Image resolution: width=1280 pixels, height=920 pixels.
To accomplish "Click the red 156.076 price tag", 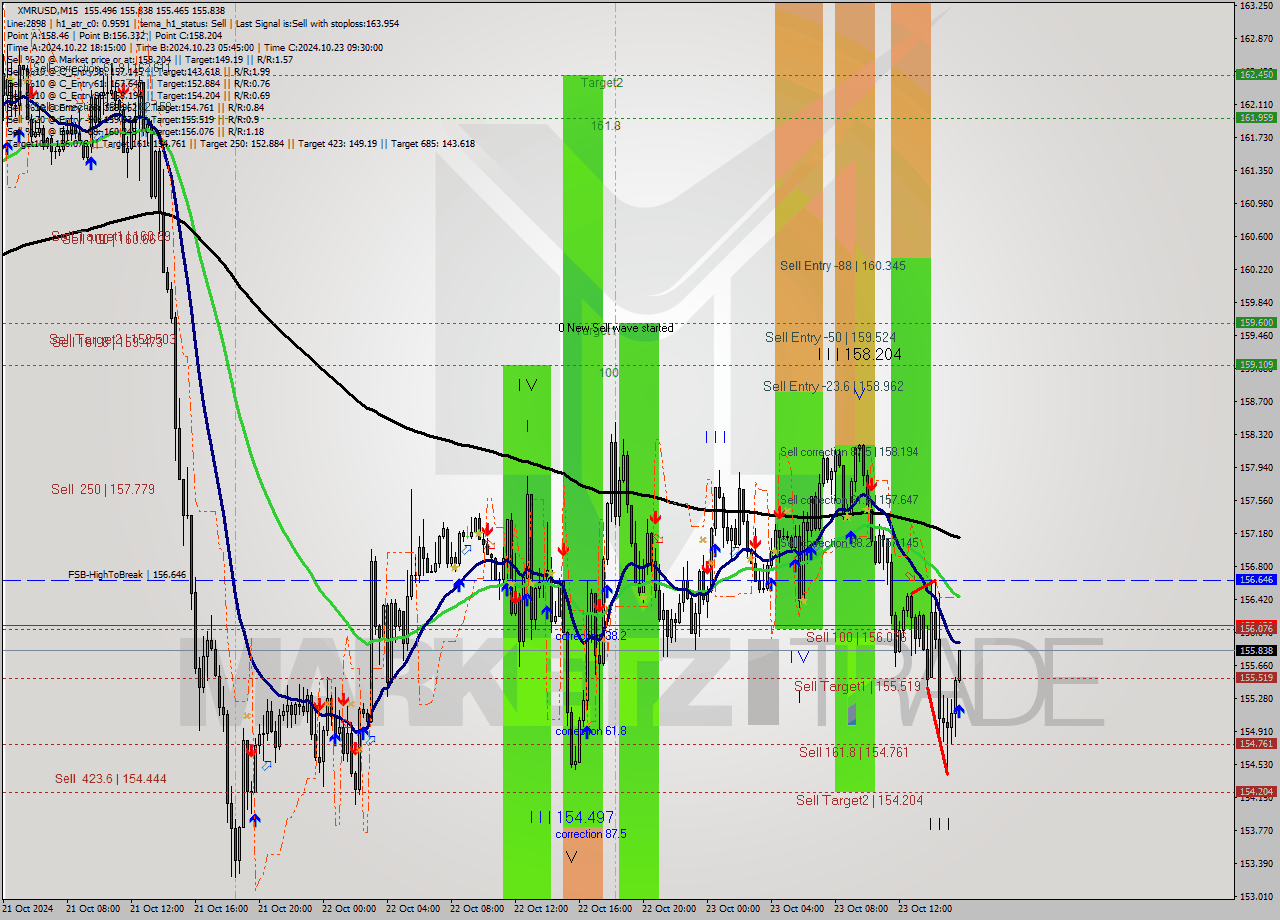I will pos(1255,628).
